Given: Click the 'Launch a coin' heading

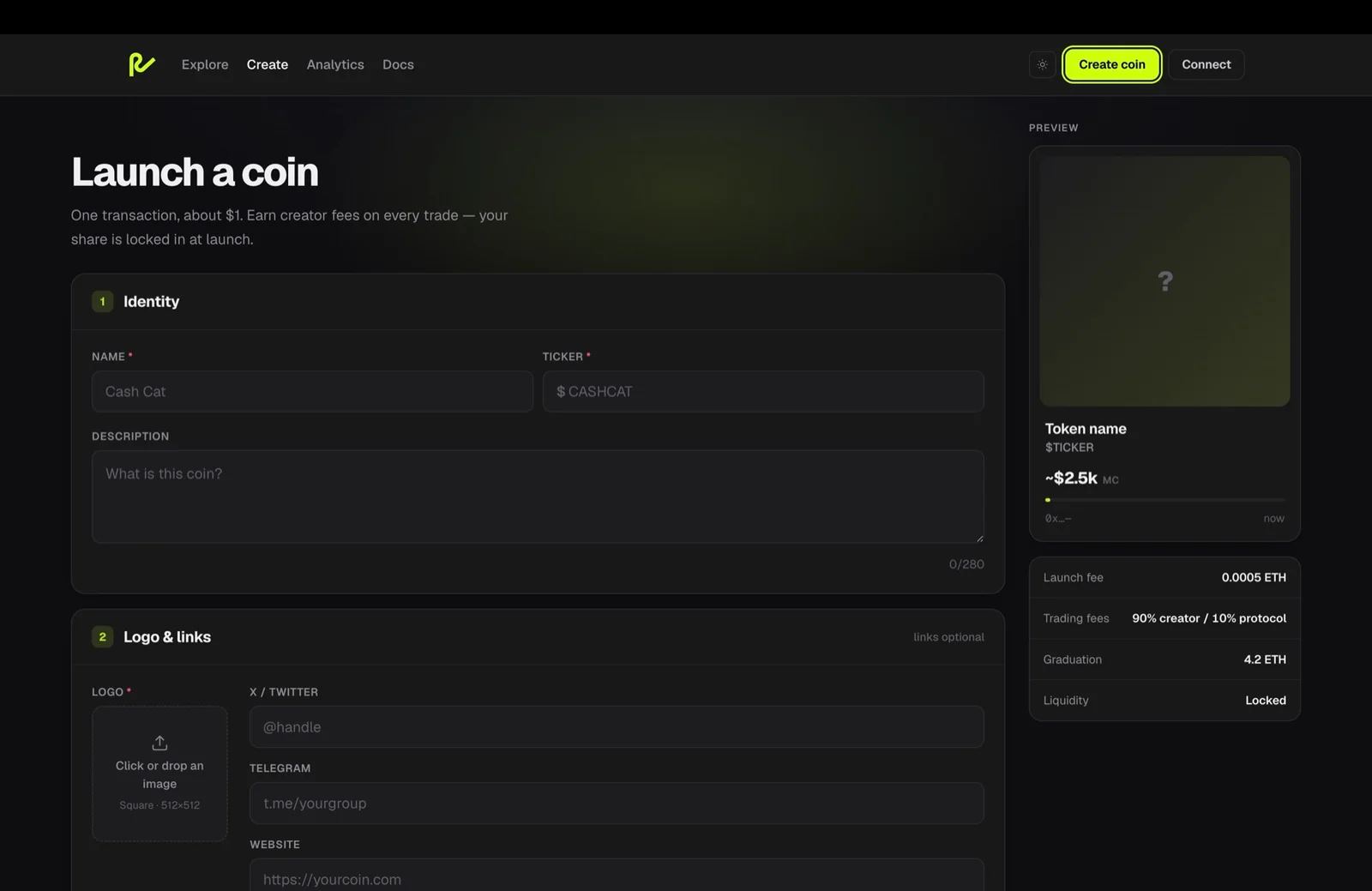Looking at the screenshot, I should 195,172.
